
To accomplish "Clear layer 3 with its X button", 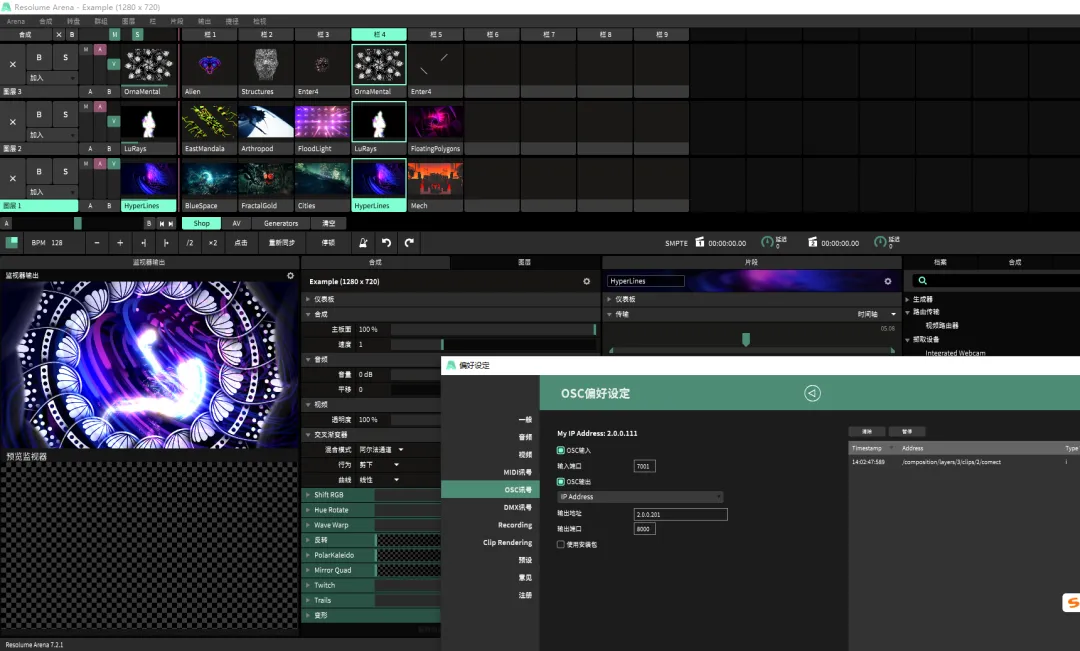I will (13, 64).
